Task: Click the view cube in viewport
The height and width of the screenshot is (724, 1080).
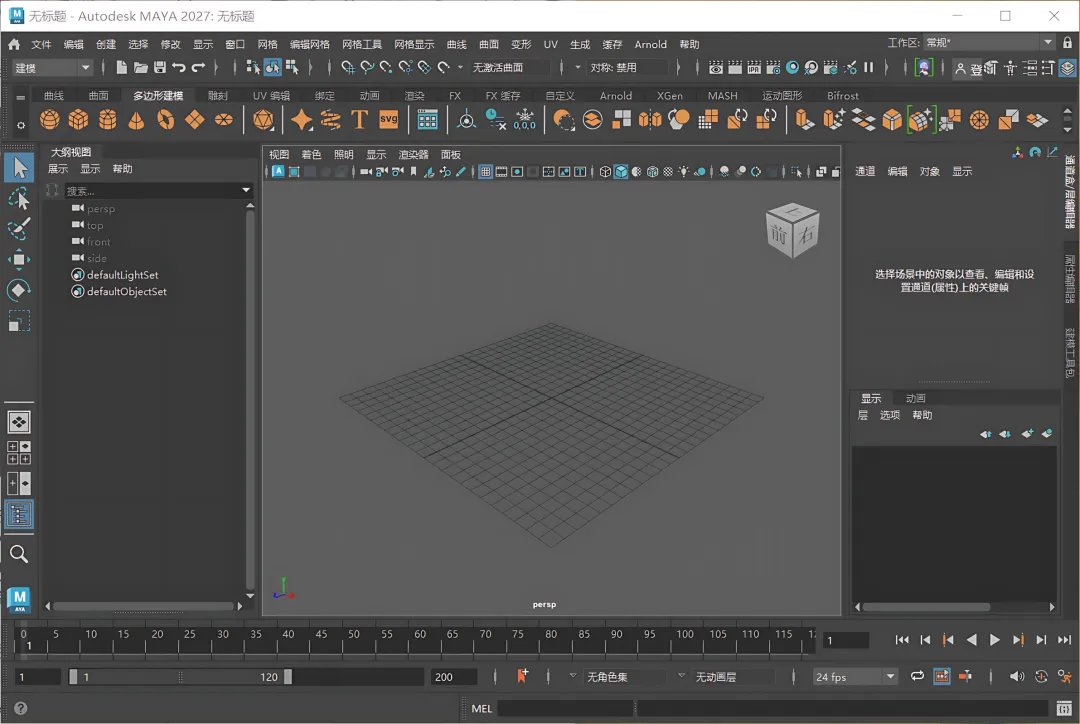Action: click(x=792, y=232)
